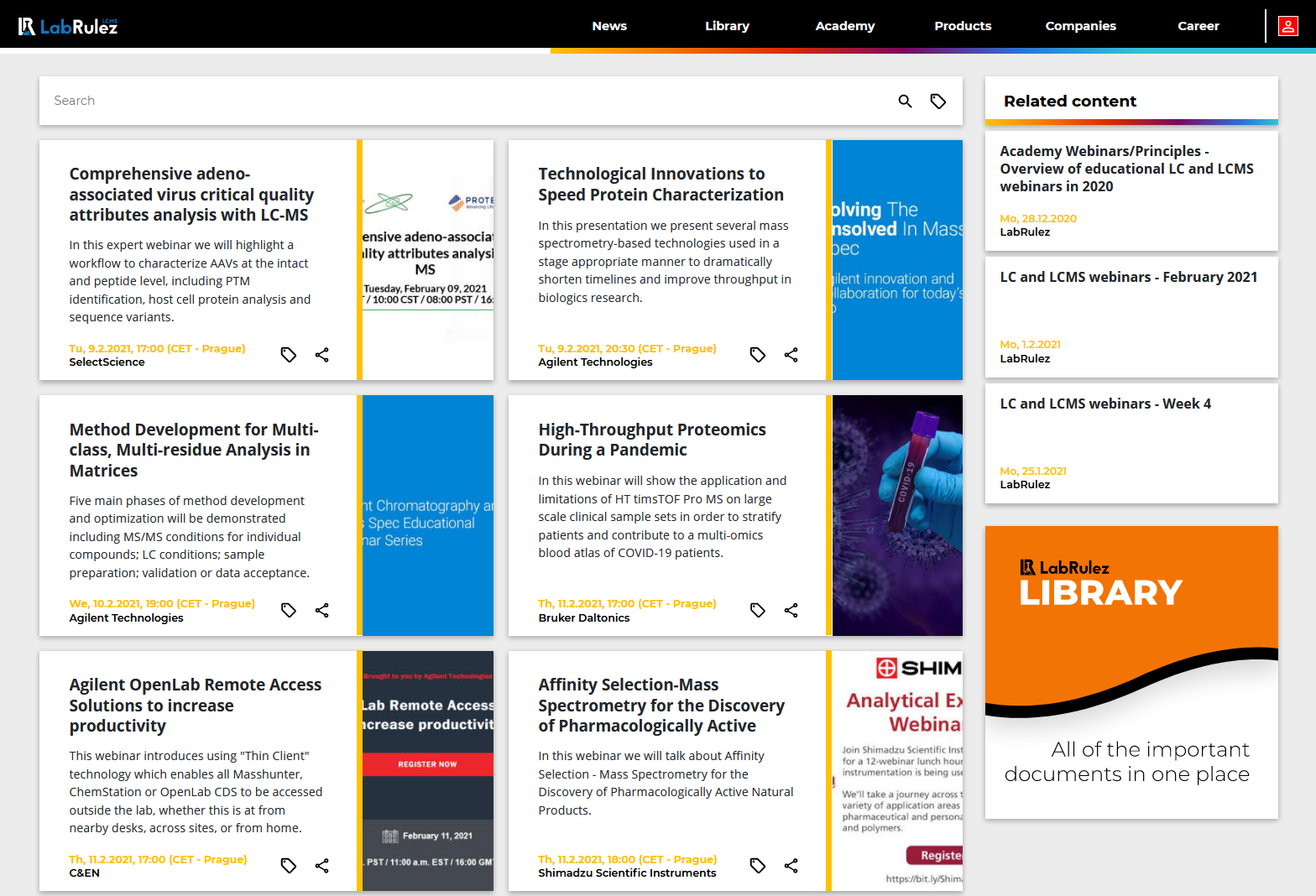
Task: Open the user account icon
Action: click(x=1287, y=26)
